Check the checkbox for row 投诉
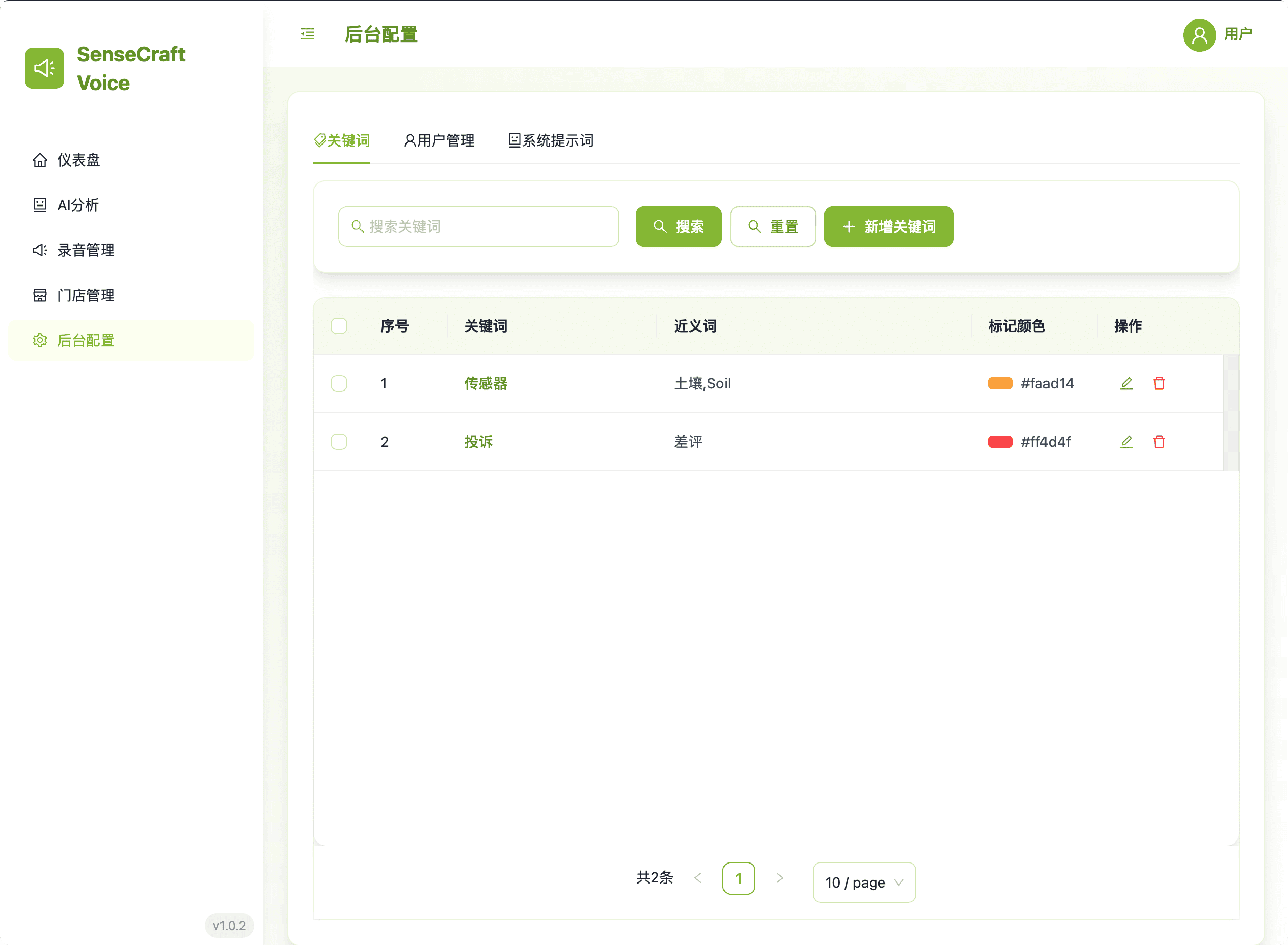 click(339, 442)
